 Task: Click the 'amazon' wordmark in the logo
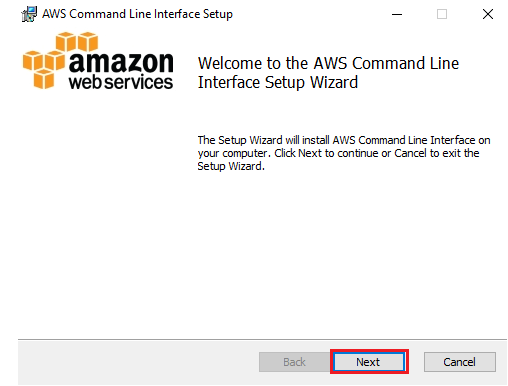click(121, 62)
